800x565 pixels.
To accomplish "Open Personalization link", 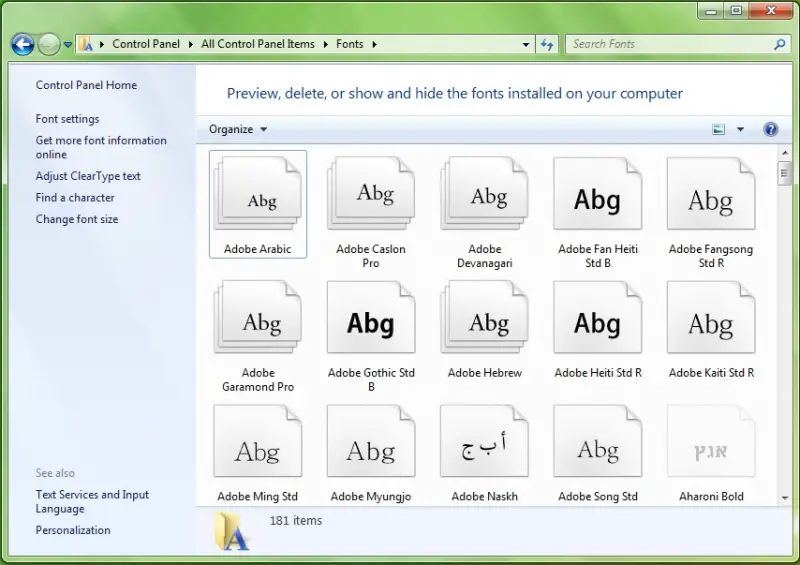I will [x=73, y=530].
